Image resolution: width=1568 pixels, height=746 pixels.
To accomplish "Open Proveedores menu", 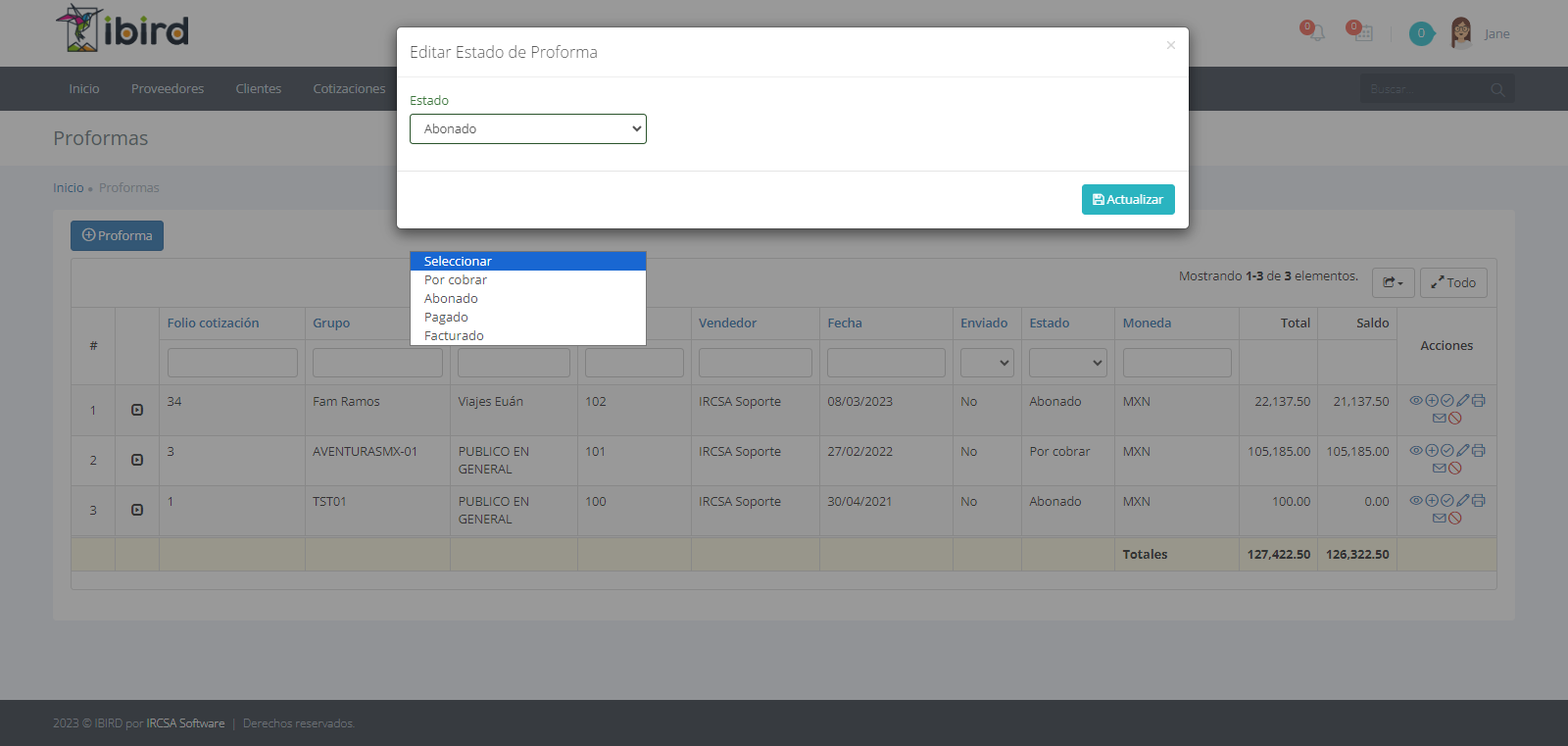I will click(x=168, y=88).
